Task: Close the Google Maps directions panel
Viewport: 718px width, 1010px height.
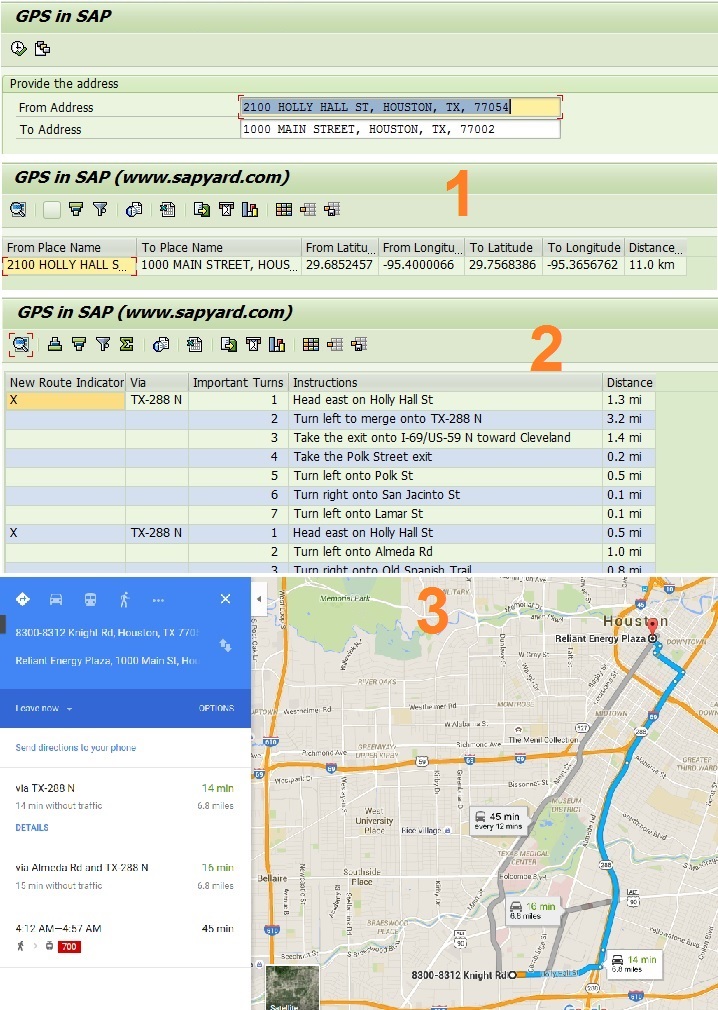Action: (x=225, y=599)
